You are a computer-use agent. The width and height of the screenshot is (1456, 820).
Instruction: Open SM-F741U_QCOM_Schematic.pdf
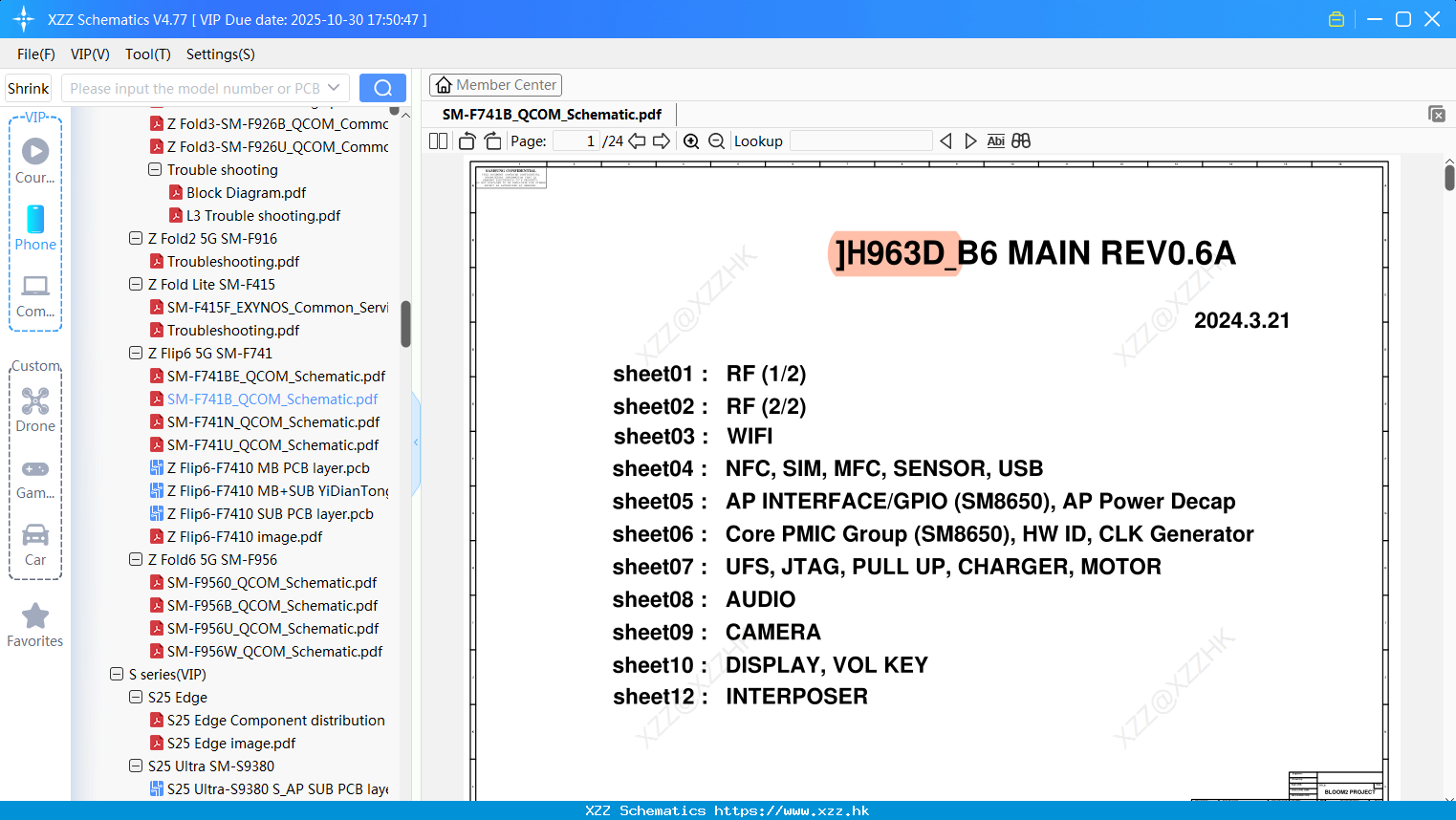point(264,445)
